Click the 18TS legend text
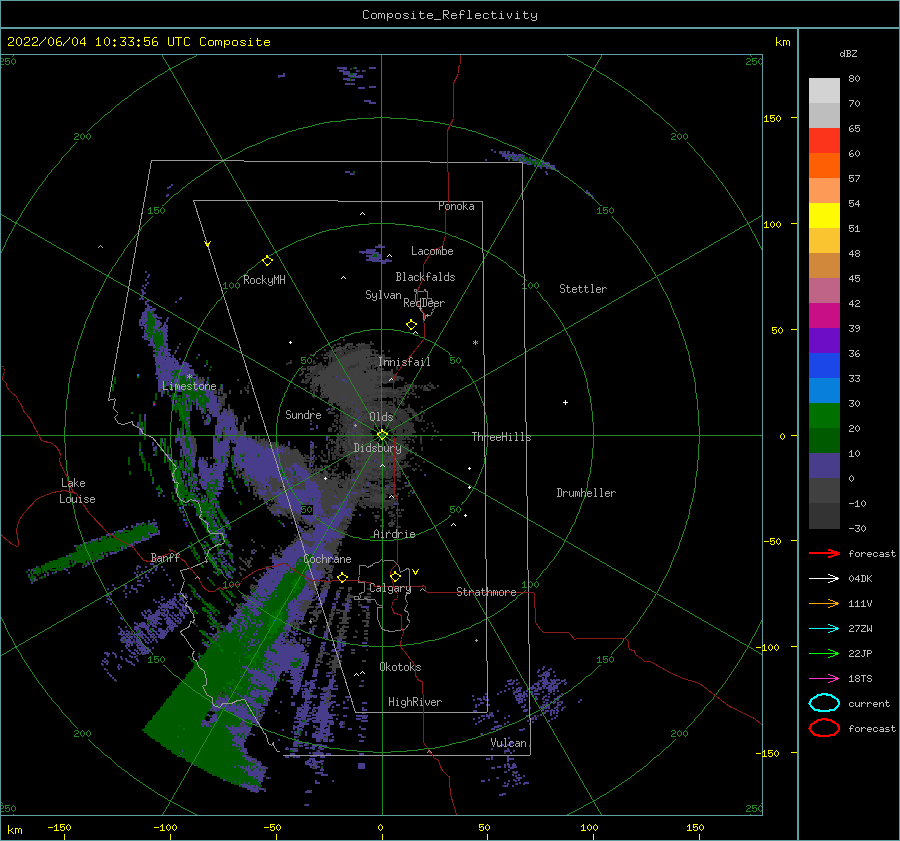 [860, 679]
